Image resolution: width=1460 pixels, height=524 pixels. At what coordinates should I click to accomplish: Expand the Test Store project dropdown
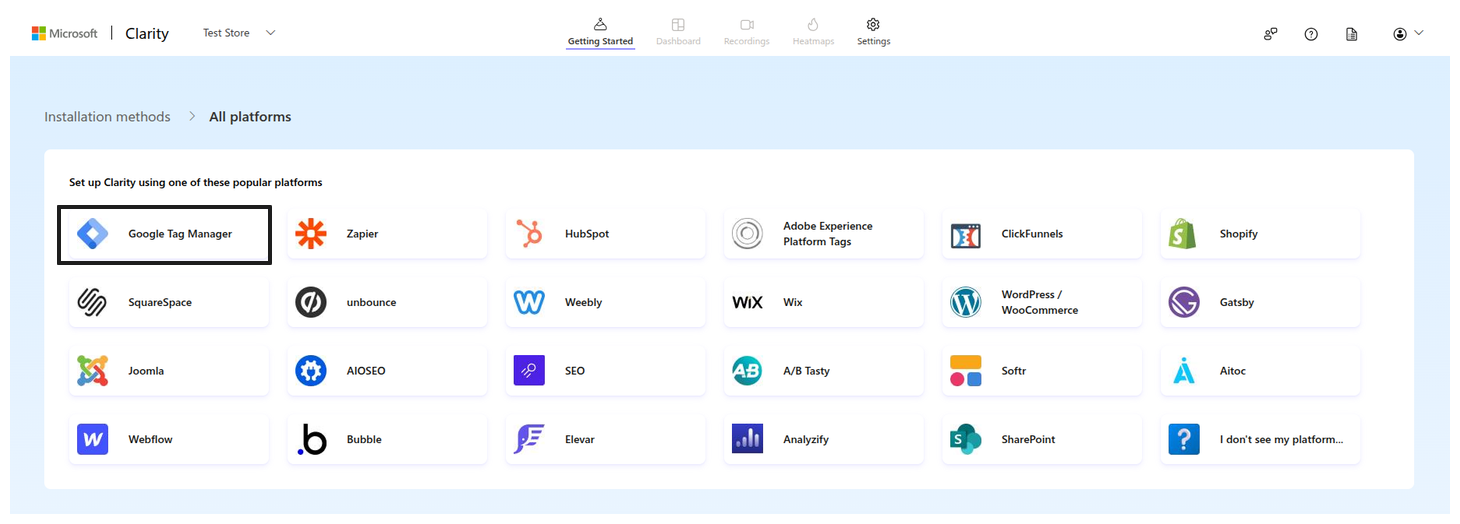tap(239, 33)
